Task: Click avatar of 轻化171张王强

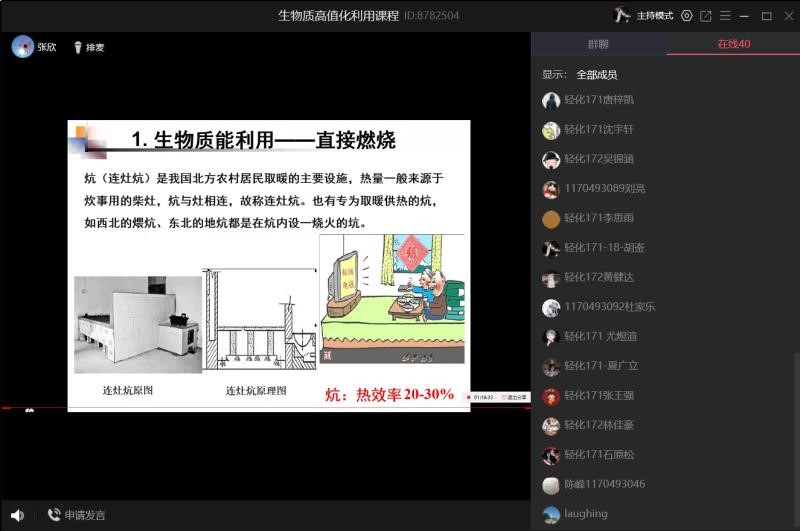Action: 551,396
